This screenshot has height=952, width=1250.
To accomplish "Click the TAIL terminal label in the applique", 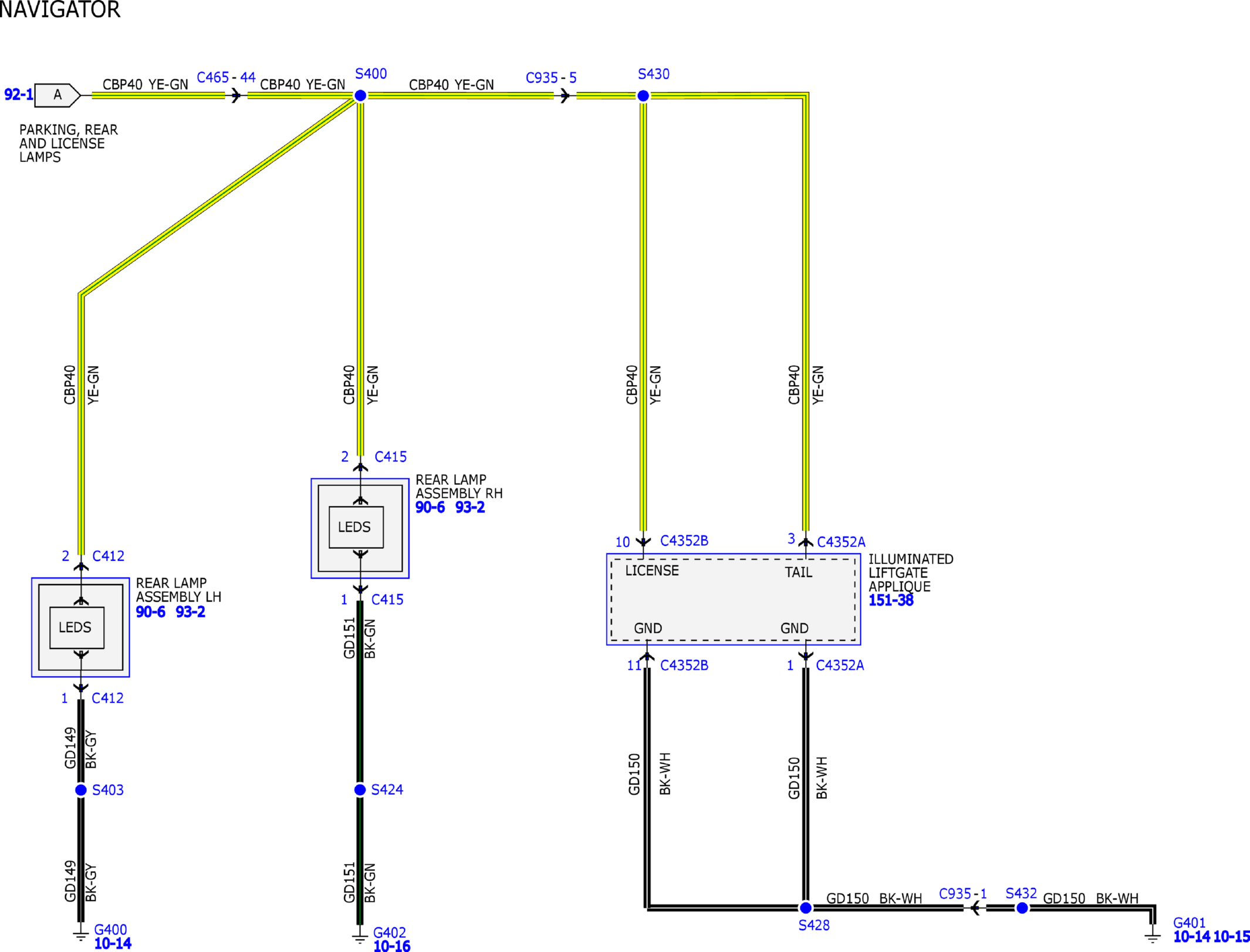I will tap(799, 572).
